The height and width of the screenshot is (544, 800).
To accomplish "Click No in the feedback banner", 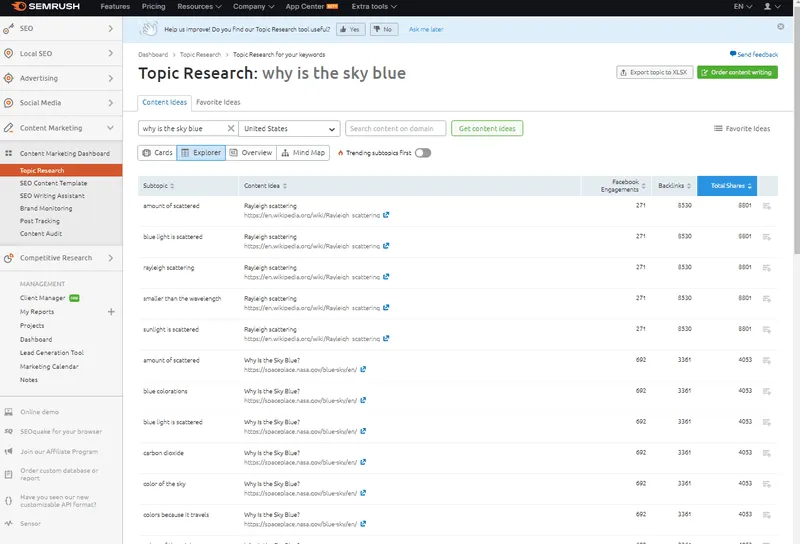I will pyautogui.click(x=384, y=29).
